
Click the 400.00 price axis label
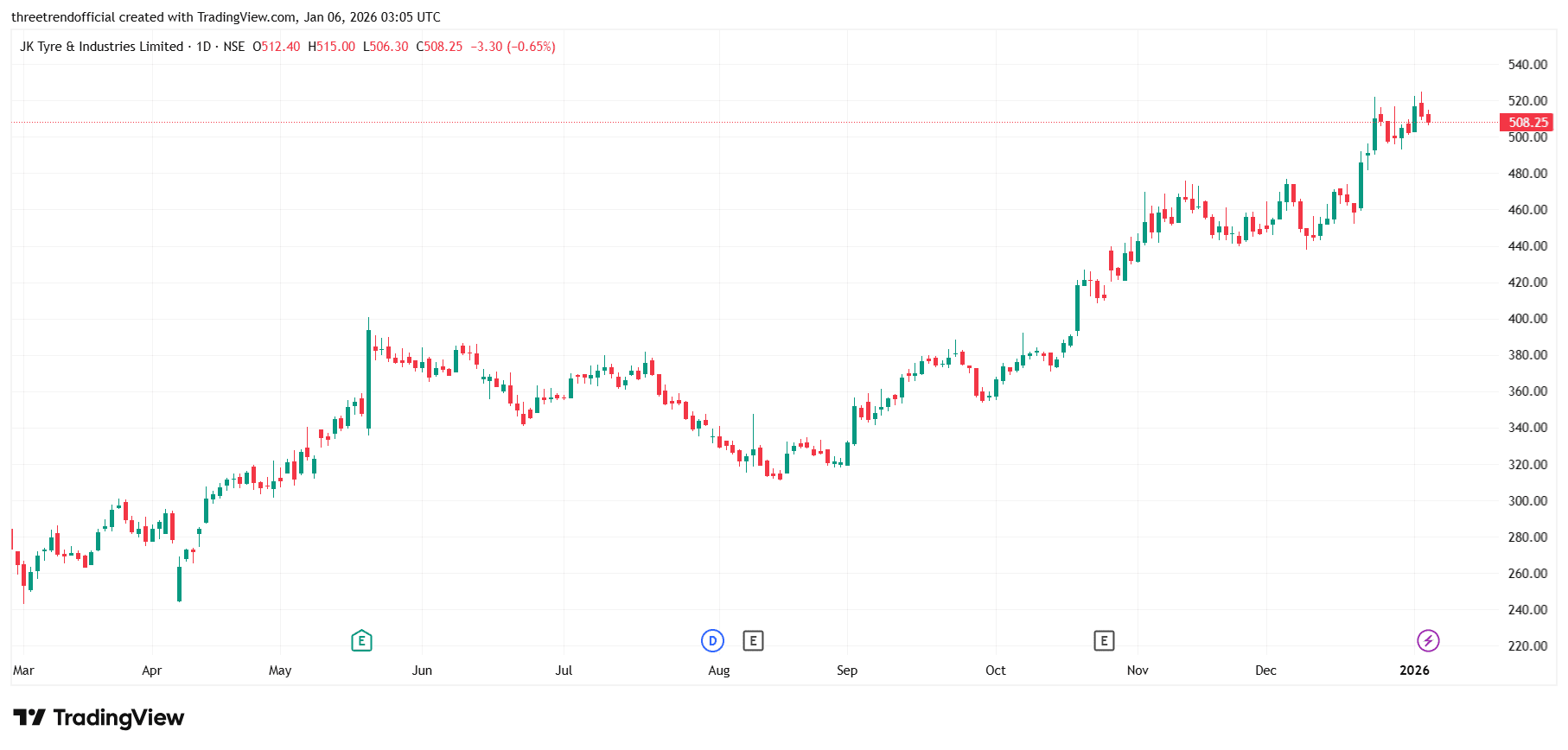click(1527, 319)
